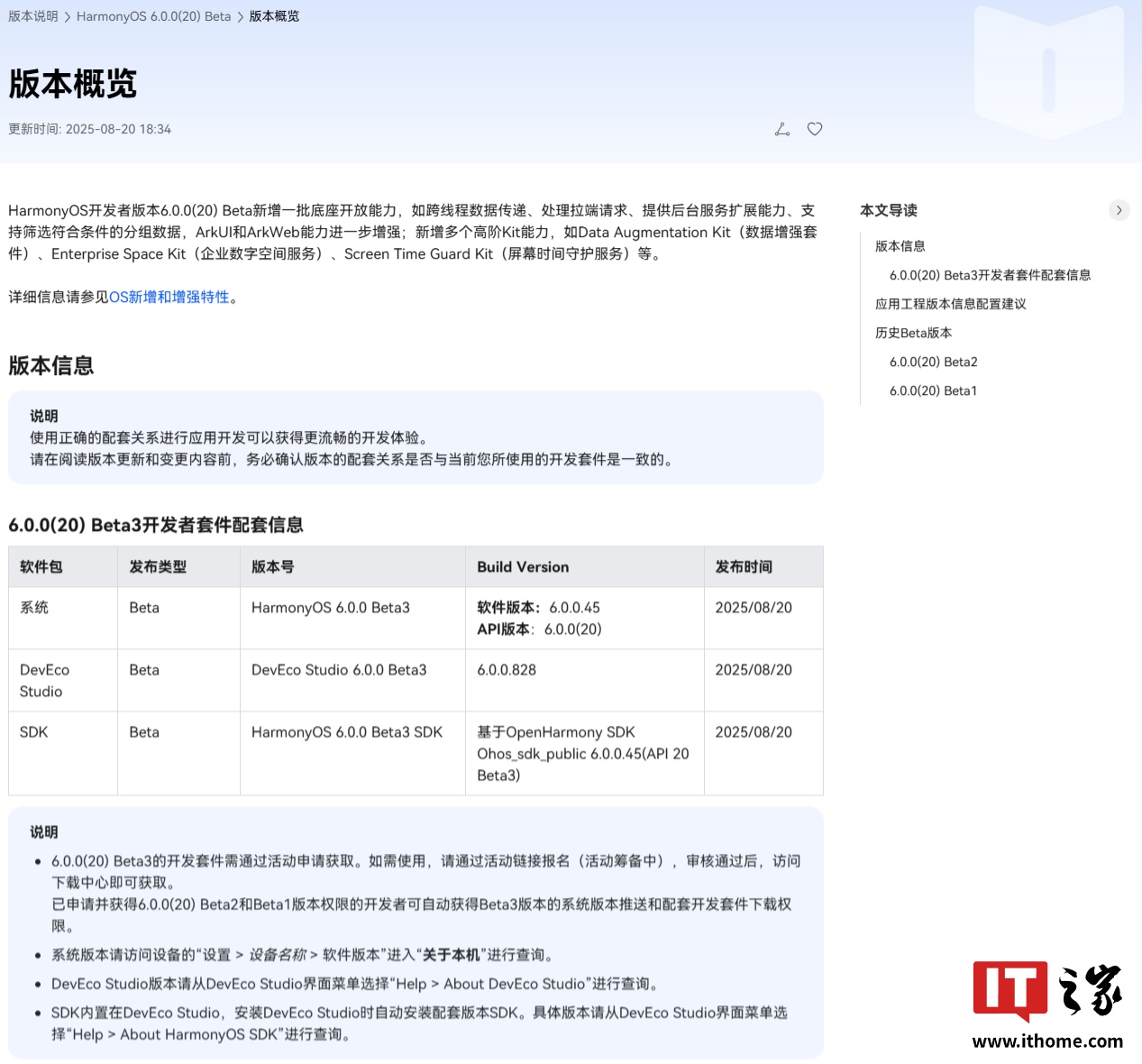Click the DevEco Studio 6.0.0 Beta3 table cell
The image size is (1142, 1064).
point(339,670)
